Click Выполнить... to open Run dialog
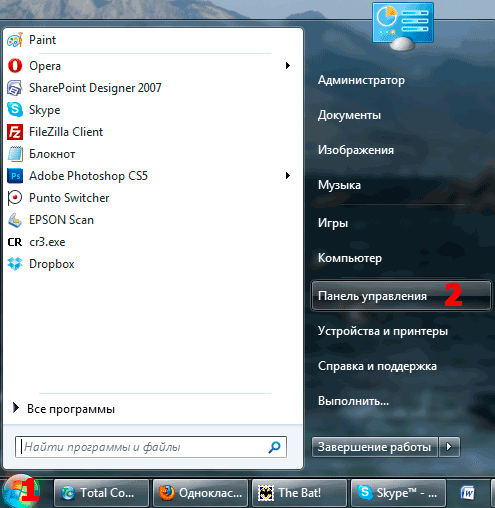495x508 pixels. pos(353,401)
